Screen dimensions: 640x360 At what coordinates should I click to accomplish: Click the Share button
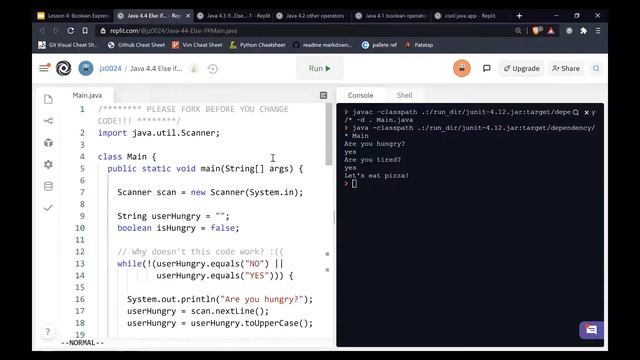coord(566,69)
